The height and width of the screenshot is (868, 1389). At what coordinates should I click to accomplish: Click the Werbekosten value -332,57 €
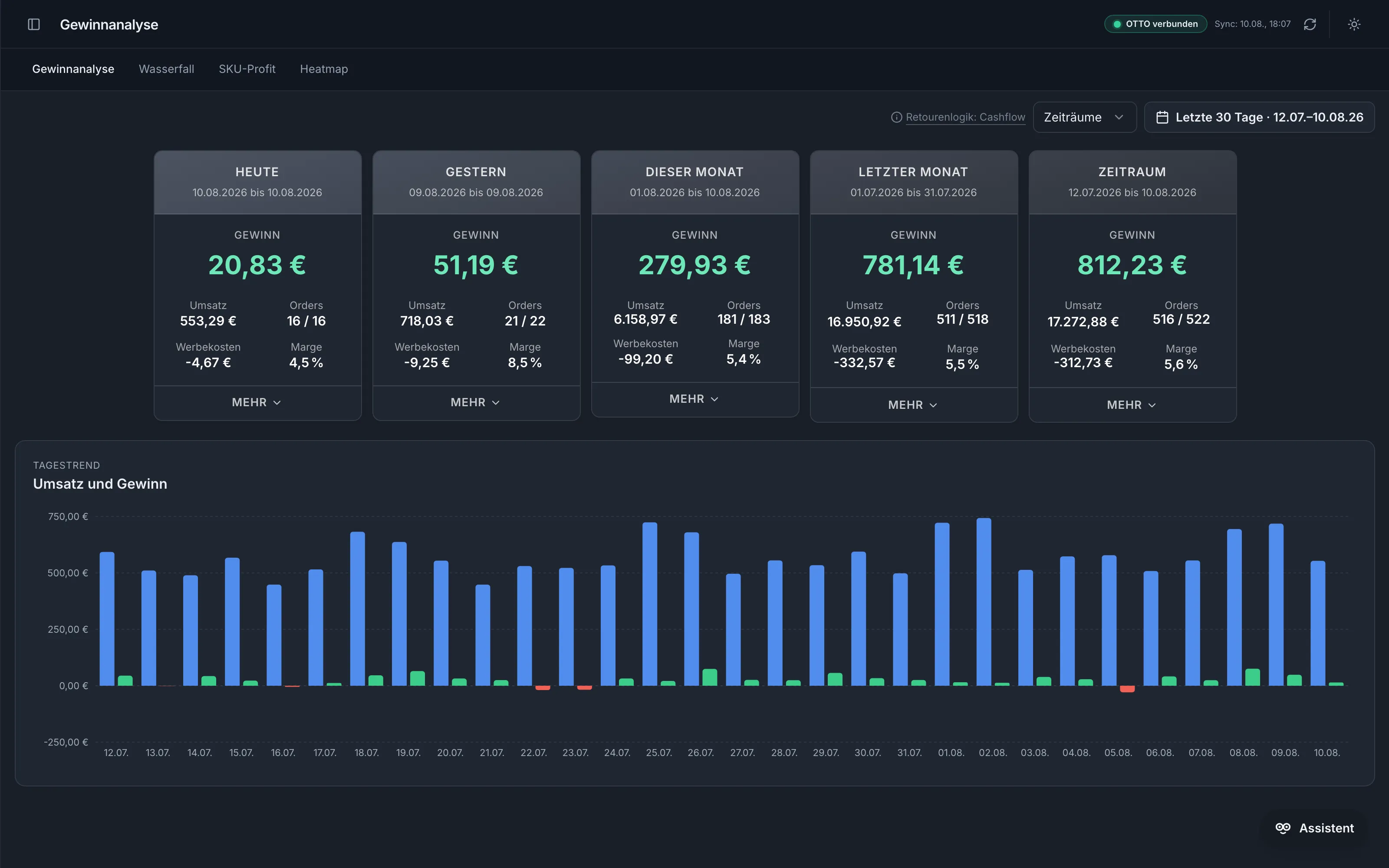(x=864, y=363)
